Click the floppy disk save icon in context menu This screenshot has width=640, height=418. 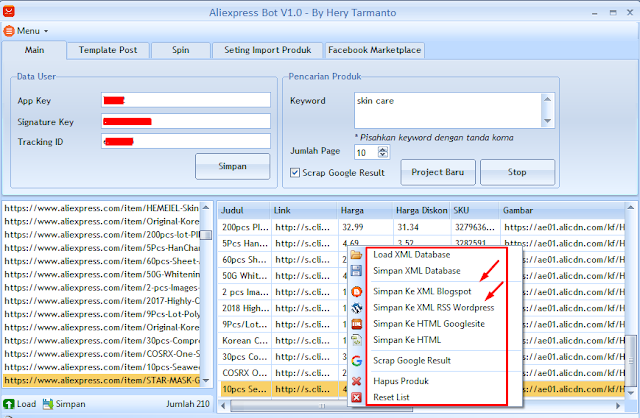click(356, 271)
